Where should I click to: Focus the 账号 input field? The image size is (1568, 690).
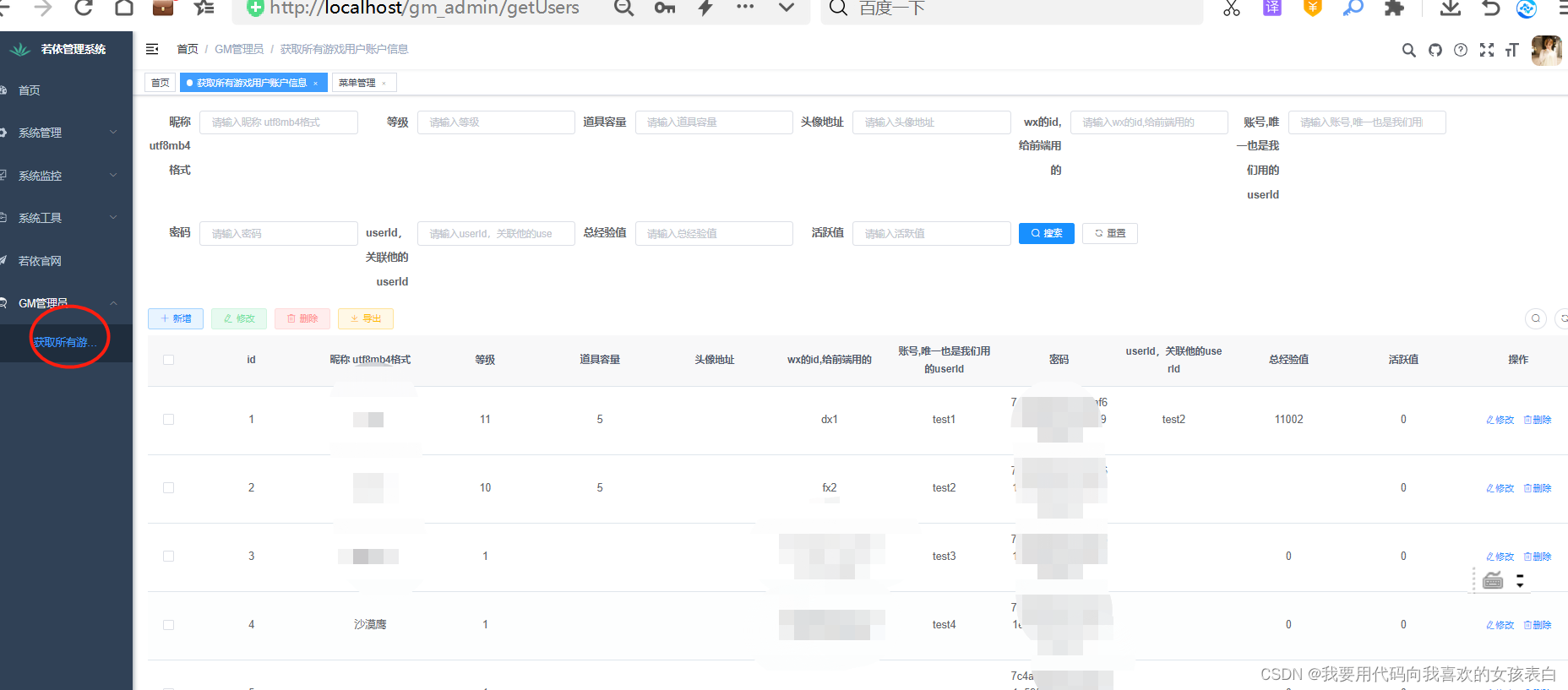coord(1367,122)
